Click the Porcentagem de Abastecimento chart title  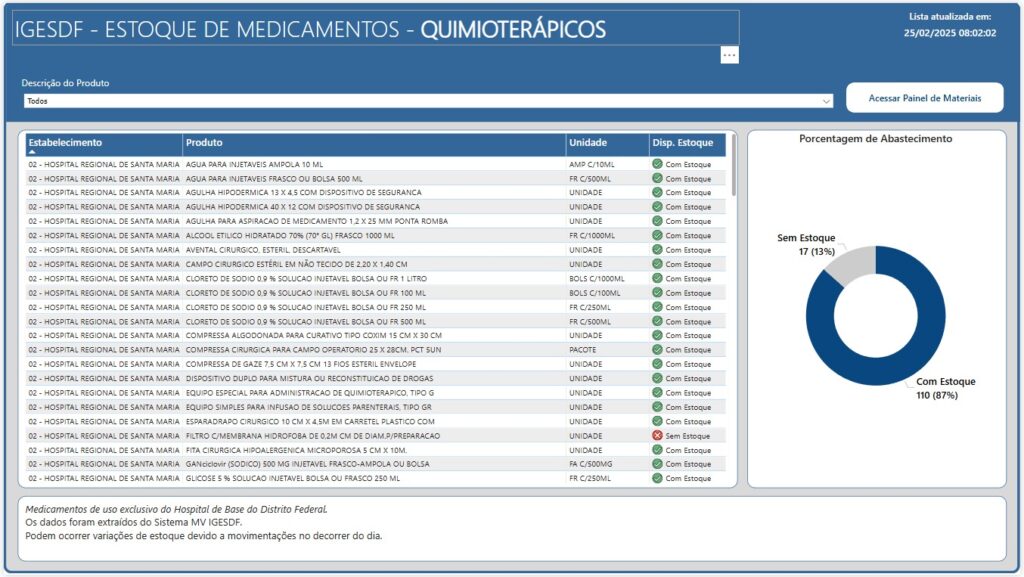point(876,138)
